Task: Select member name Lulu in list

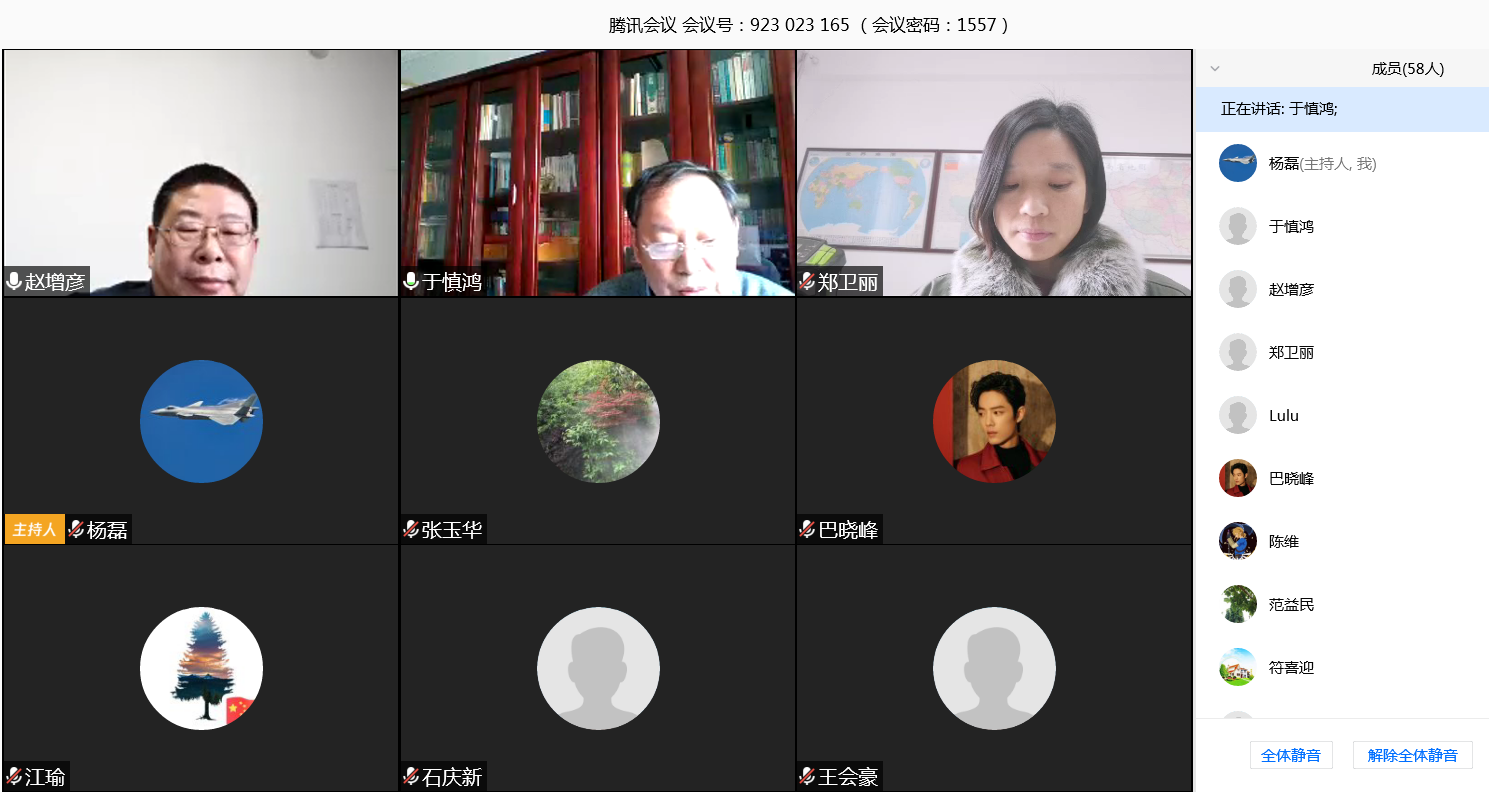Action: click(1284, 416)
